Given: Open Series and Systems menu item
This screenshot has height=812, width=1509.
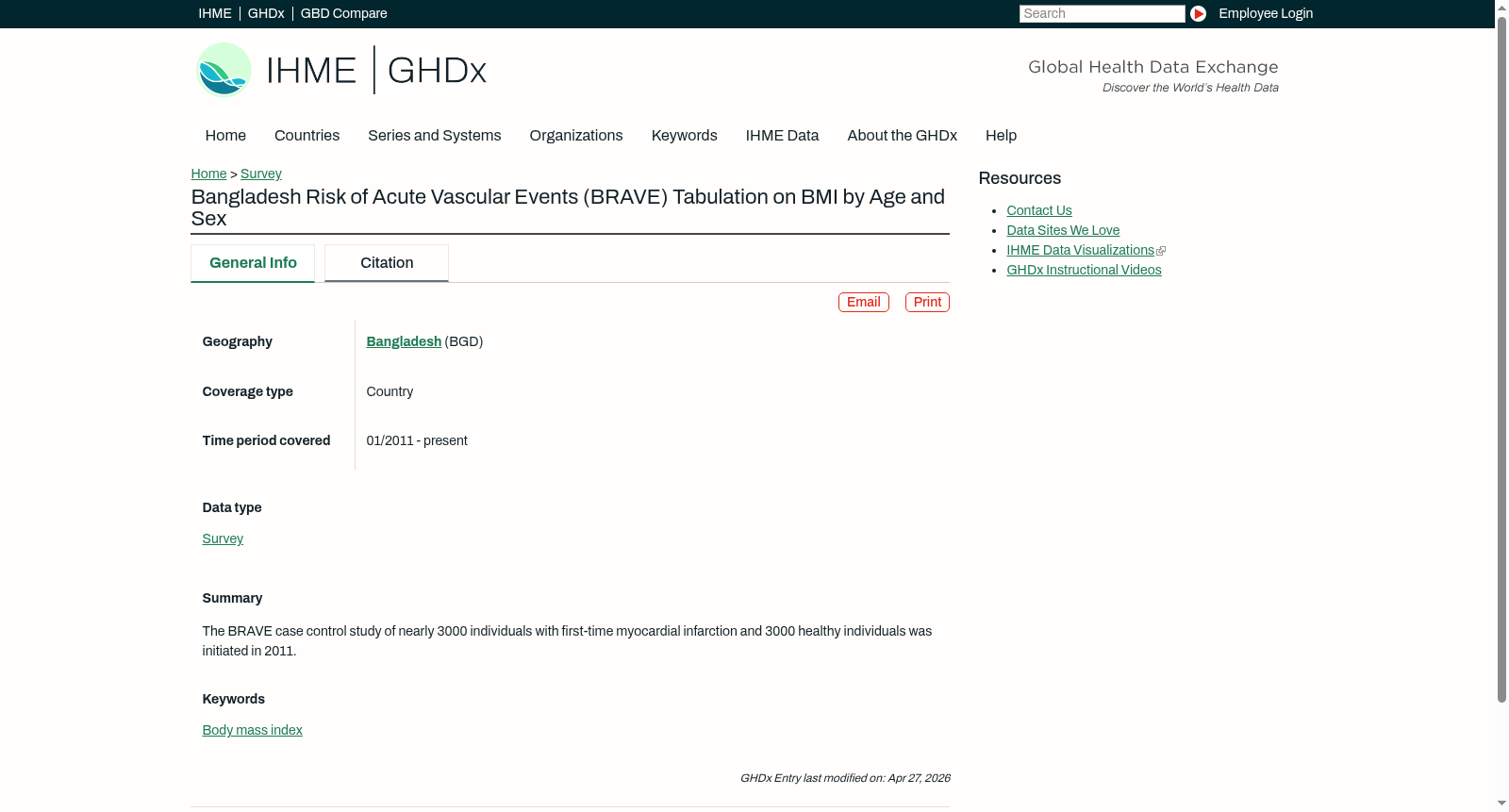Looking at the screenshot, I should click(x=434, y=136).
